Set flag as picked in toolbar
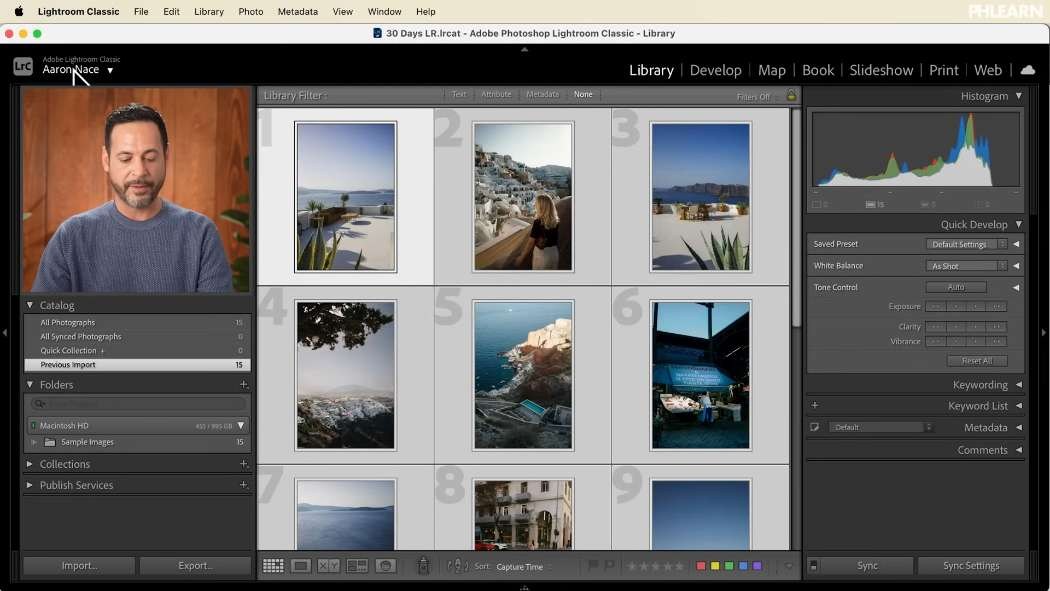The height and width of the screenshot is (591, 1050). [593, 566]
